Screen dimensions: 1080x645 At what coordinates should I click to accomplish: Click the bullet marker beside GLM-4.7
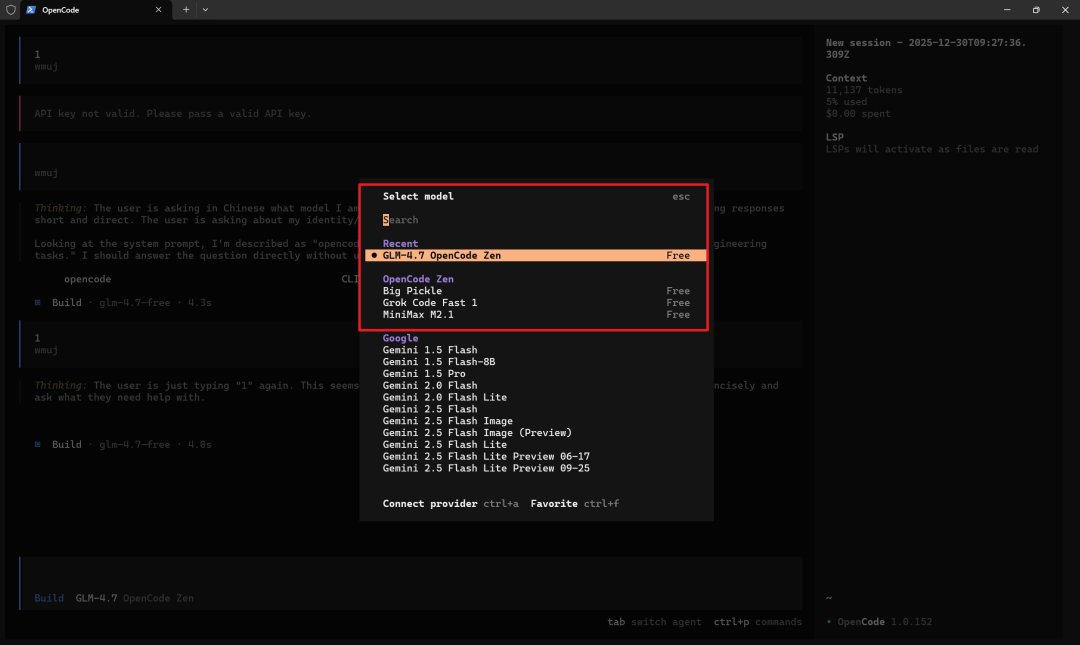(374, 256)
